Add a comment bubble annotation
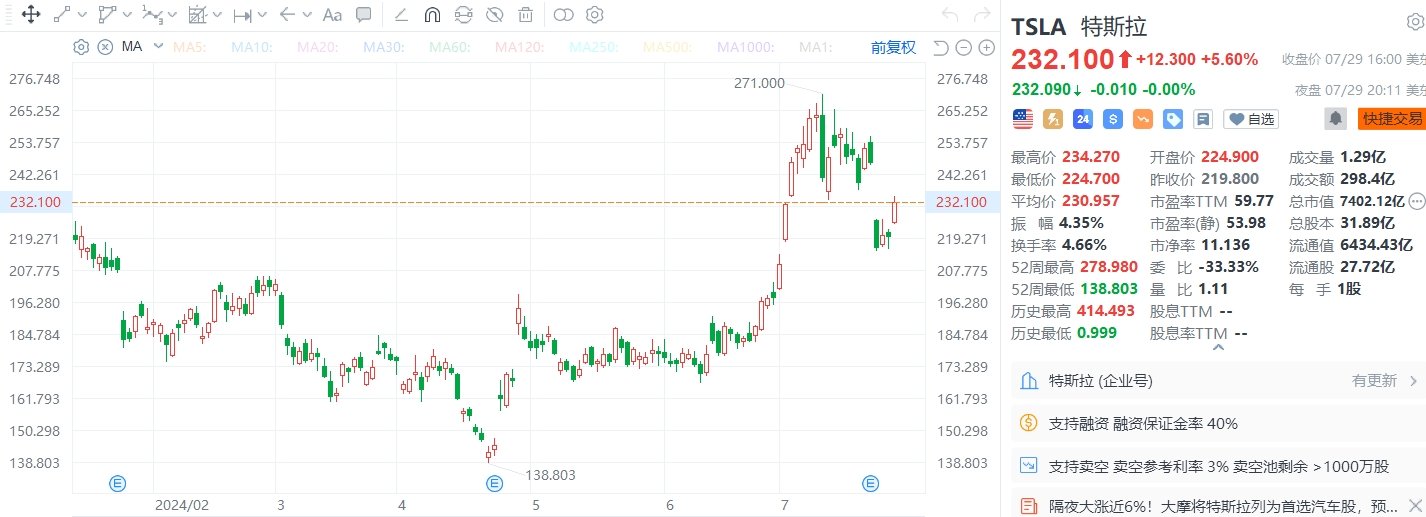The height and width of the screenshot is (517, 1426). click(x=364, y=15)
